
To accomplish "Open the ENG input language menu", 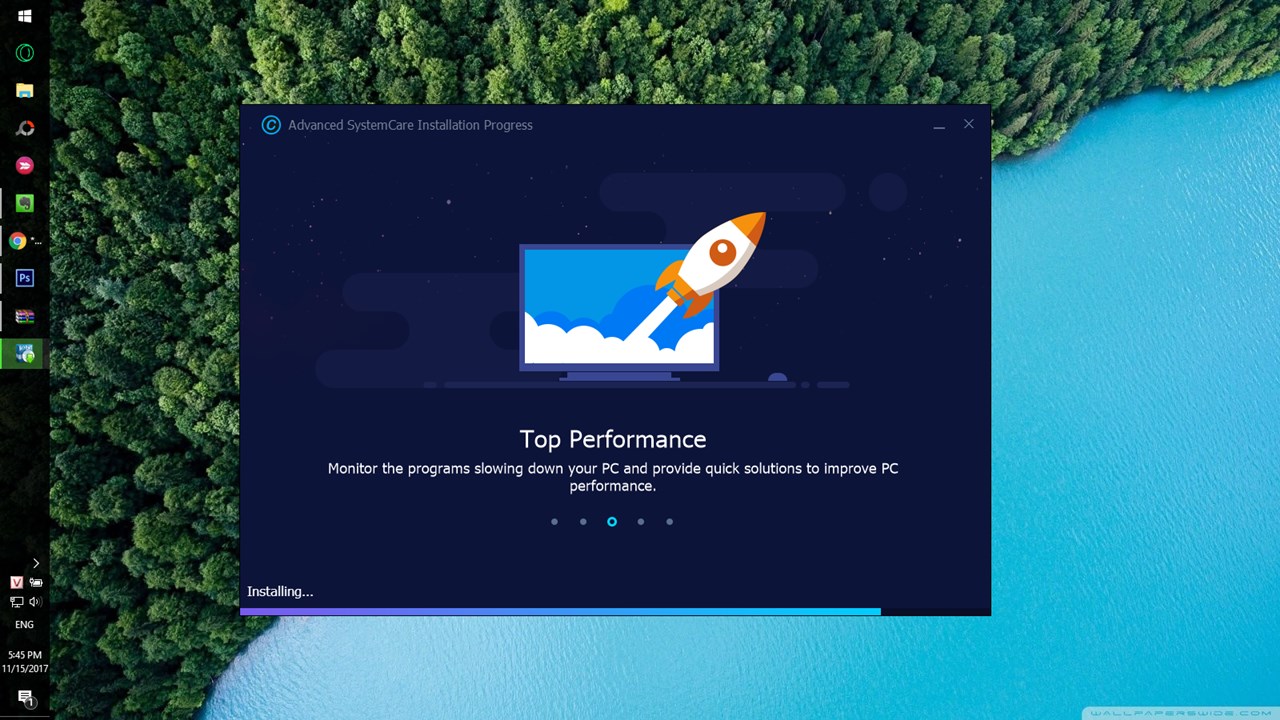I will [24, 625].
